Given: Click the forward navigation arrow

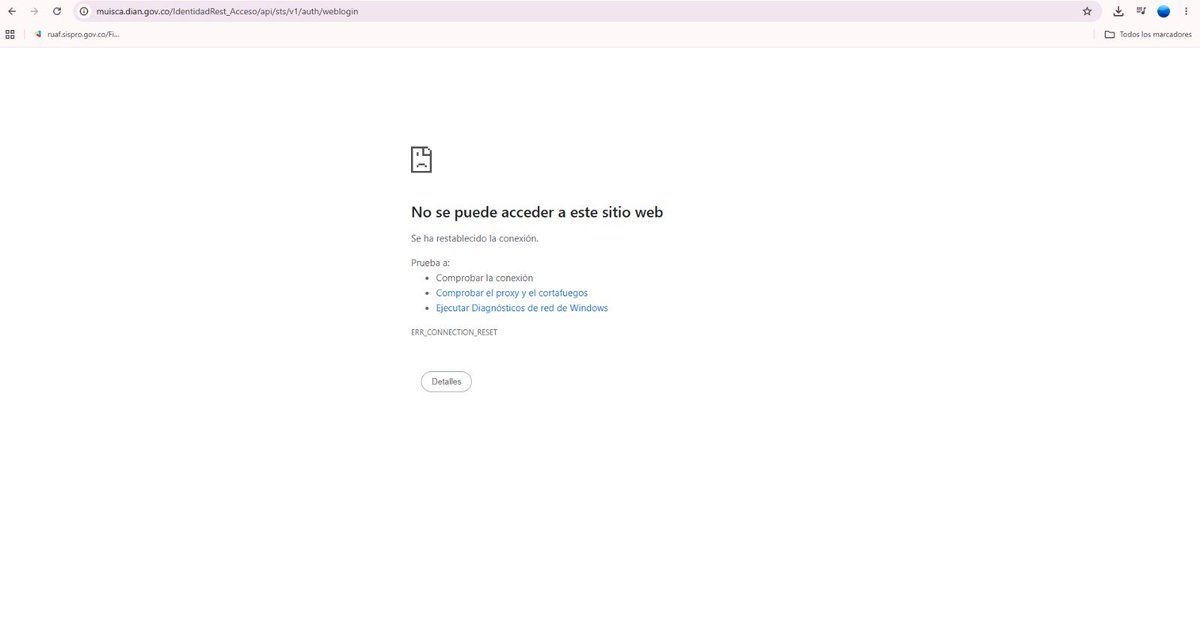Looking at the screenshot, I should tap(34, 11).
